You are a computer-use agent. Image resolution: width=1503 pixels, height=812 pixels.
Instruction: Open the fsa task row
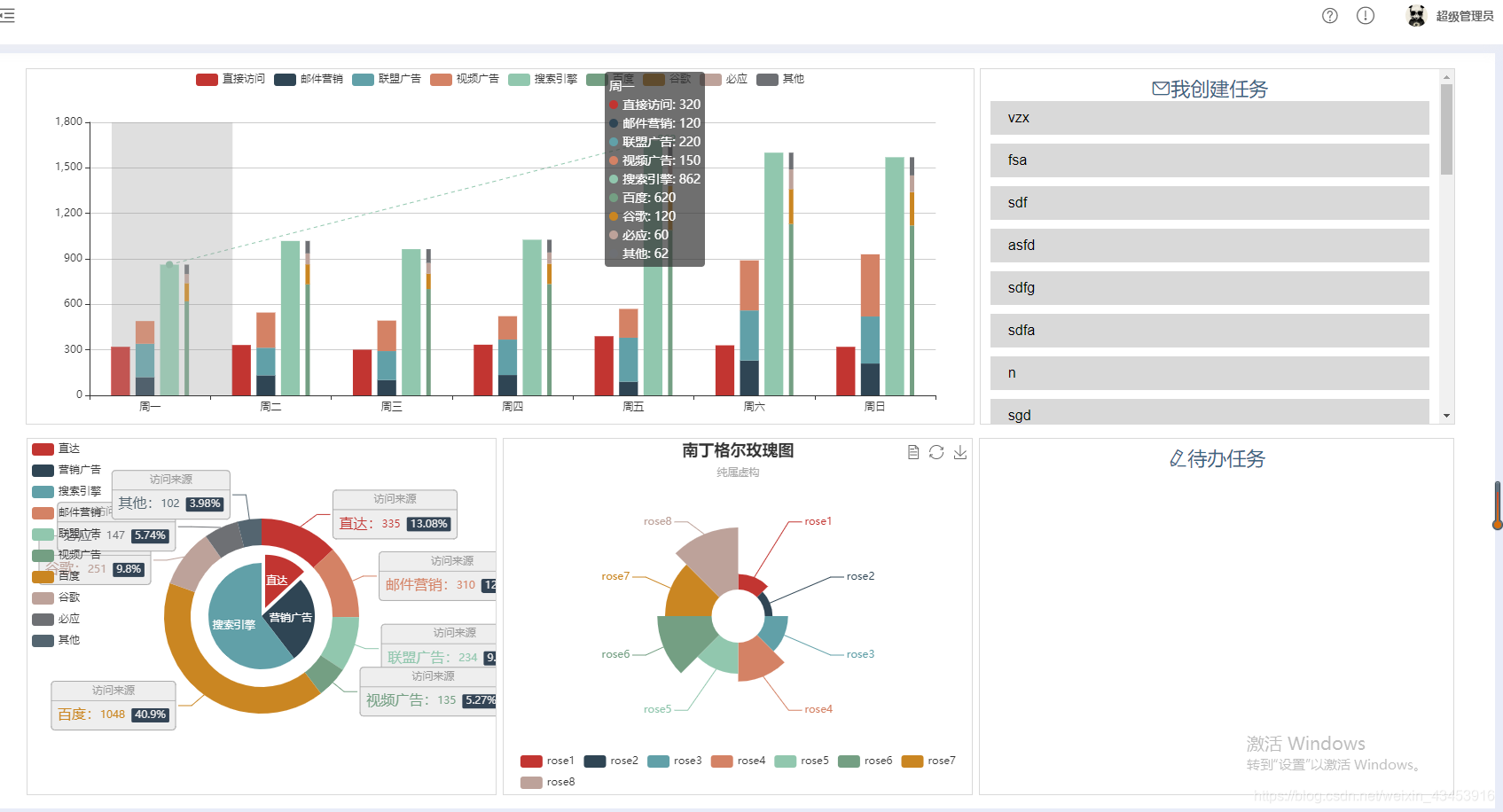click(1209, 160)
